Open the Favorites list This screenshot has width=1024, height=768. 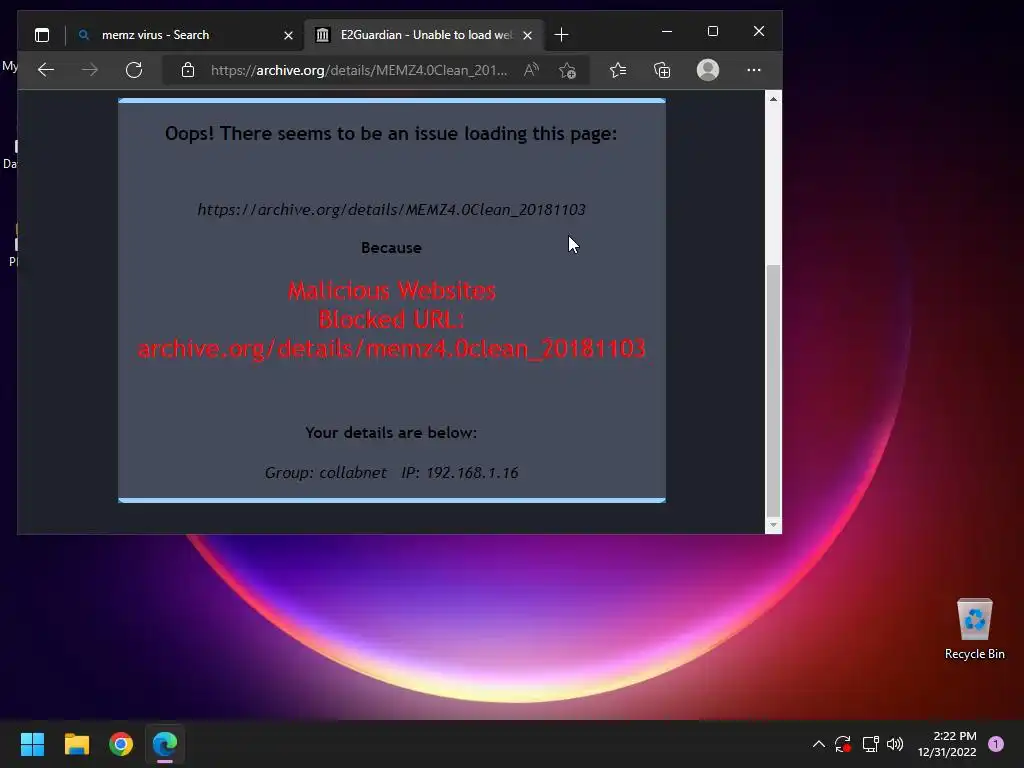coord(618,70)
